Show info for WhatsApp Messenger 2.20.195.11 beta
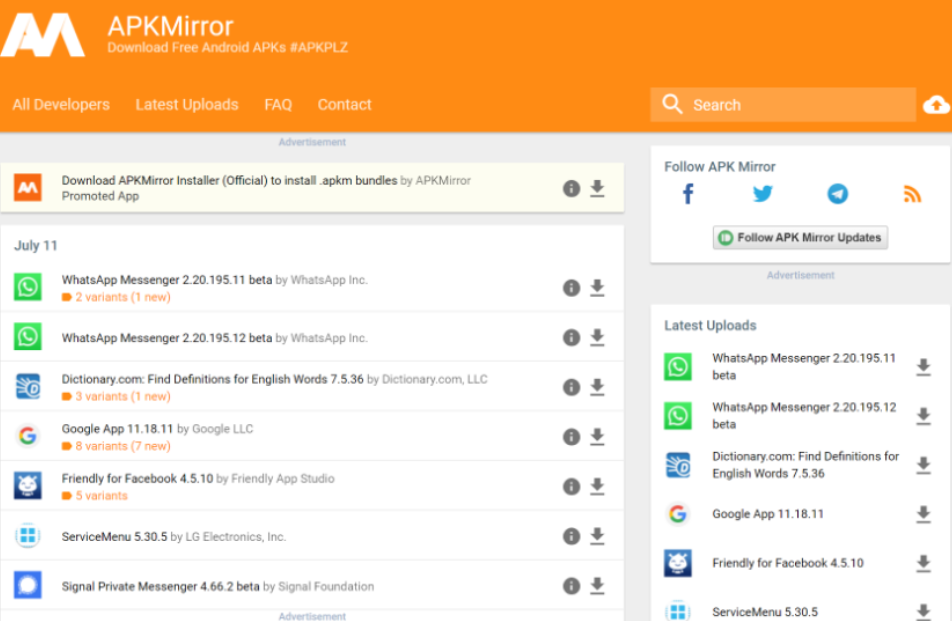Image resolution: width=952 pixels, height=621 pixels. pos(571,288)
